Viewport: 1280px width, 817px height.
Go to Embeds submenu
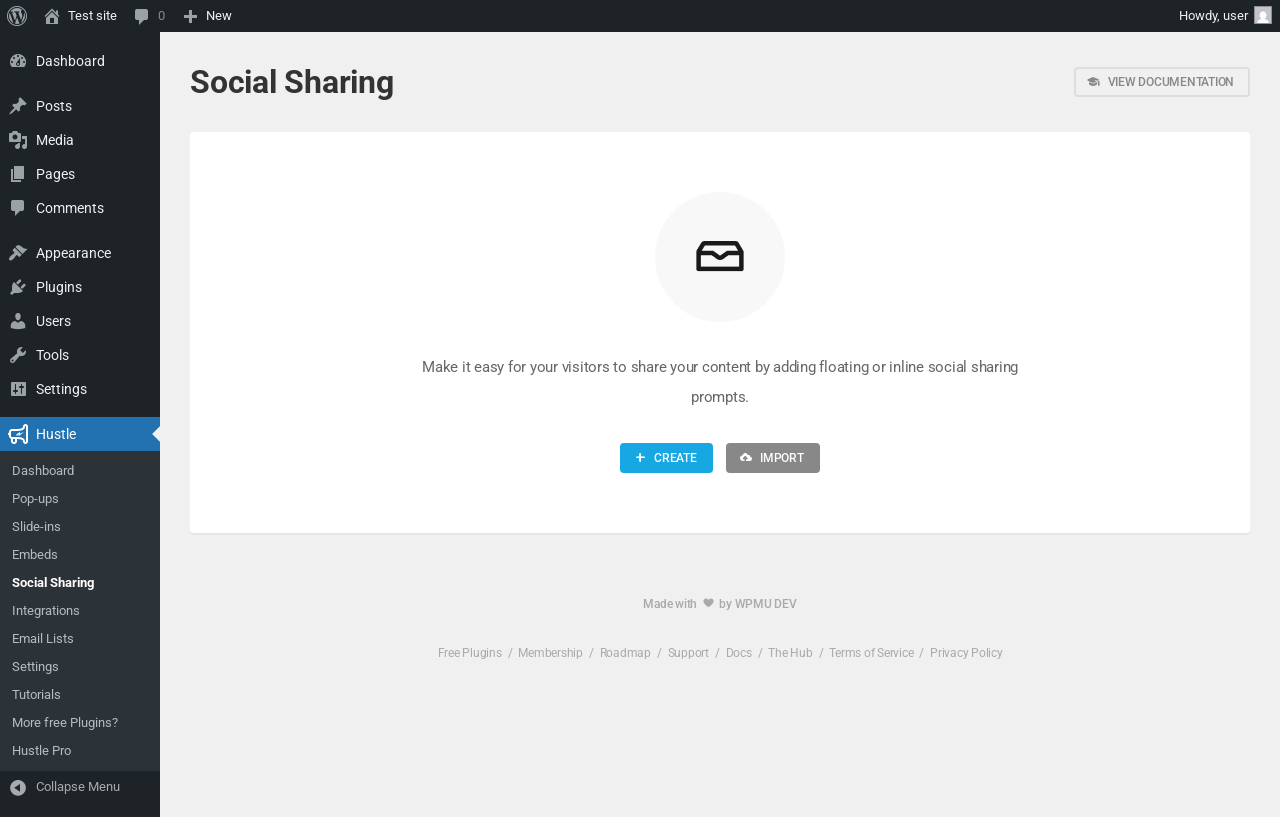pyautogui.click(x=80, y=555)
